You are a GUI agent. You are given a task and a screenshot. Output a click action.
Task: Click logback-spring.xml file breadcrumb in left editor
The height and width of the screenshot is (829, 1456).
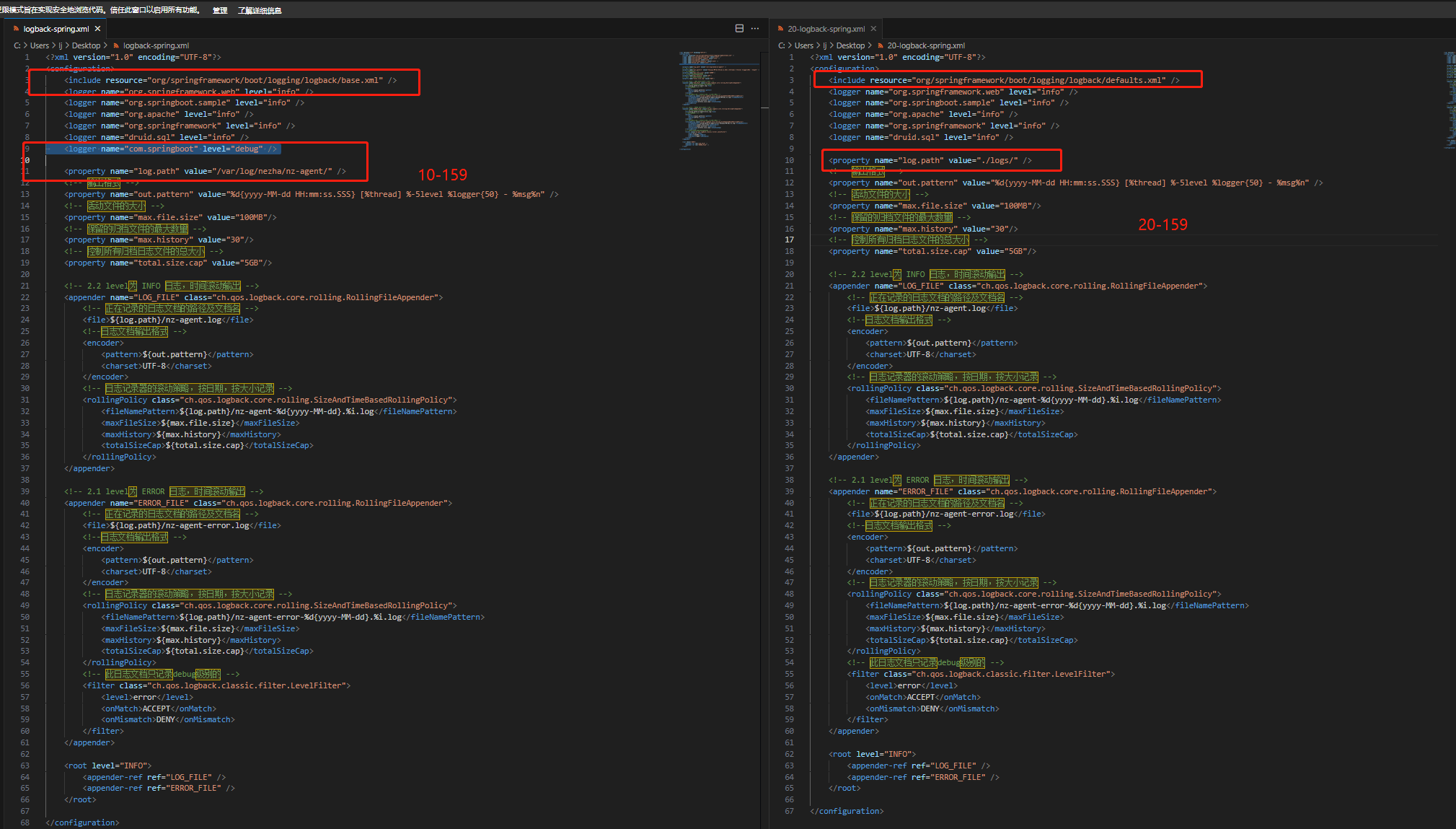156,45
